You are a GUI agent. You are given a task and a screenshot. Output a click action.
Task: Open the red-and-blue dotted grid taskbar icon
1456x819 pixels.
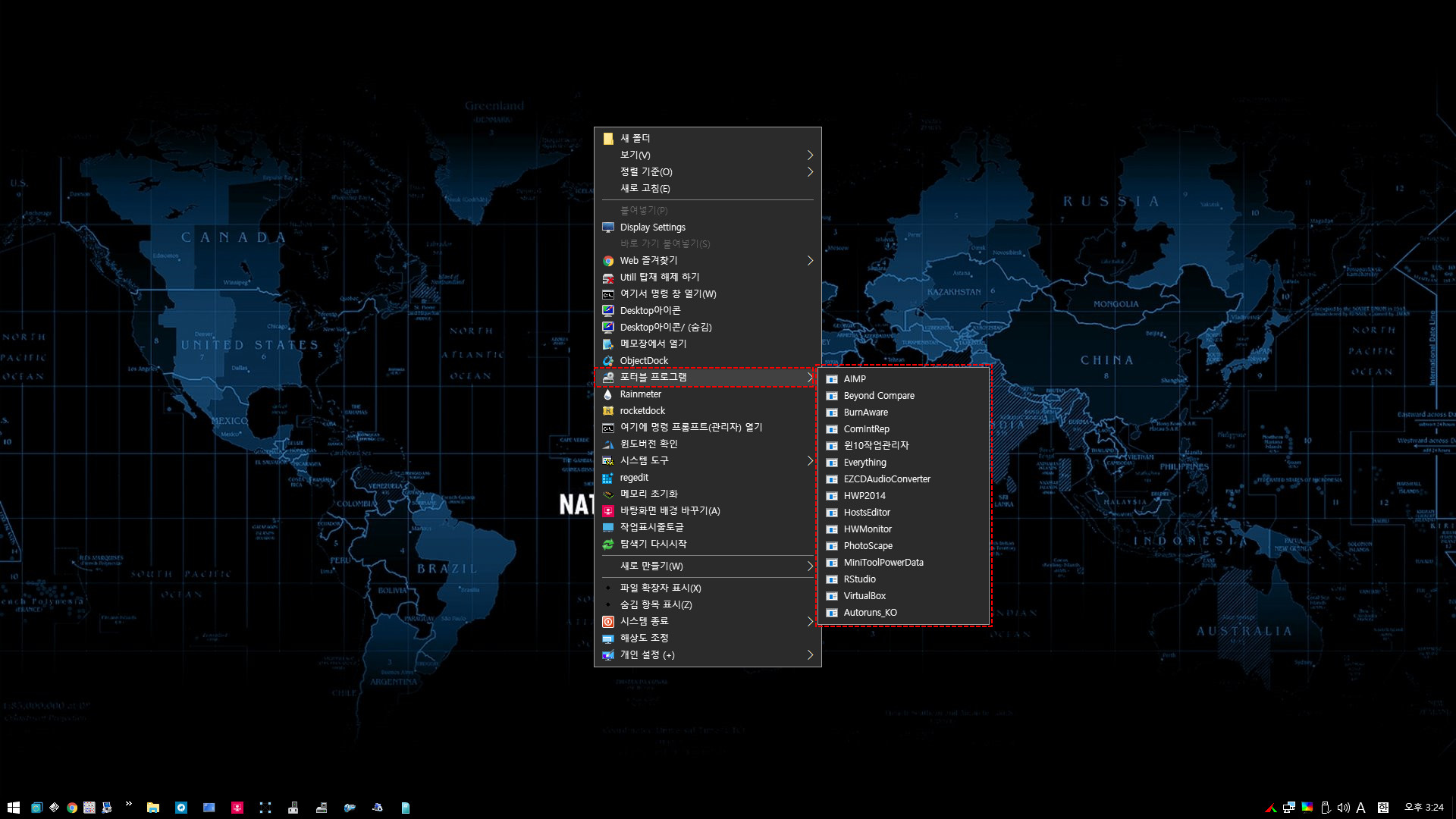click(89, 808)
